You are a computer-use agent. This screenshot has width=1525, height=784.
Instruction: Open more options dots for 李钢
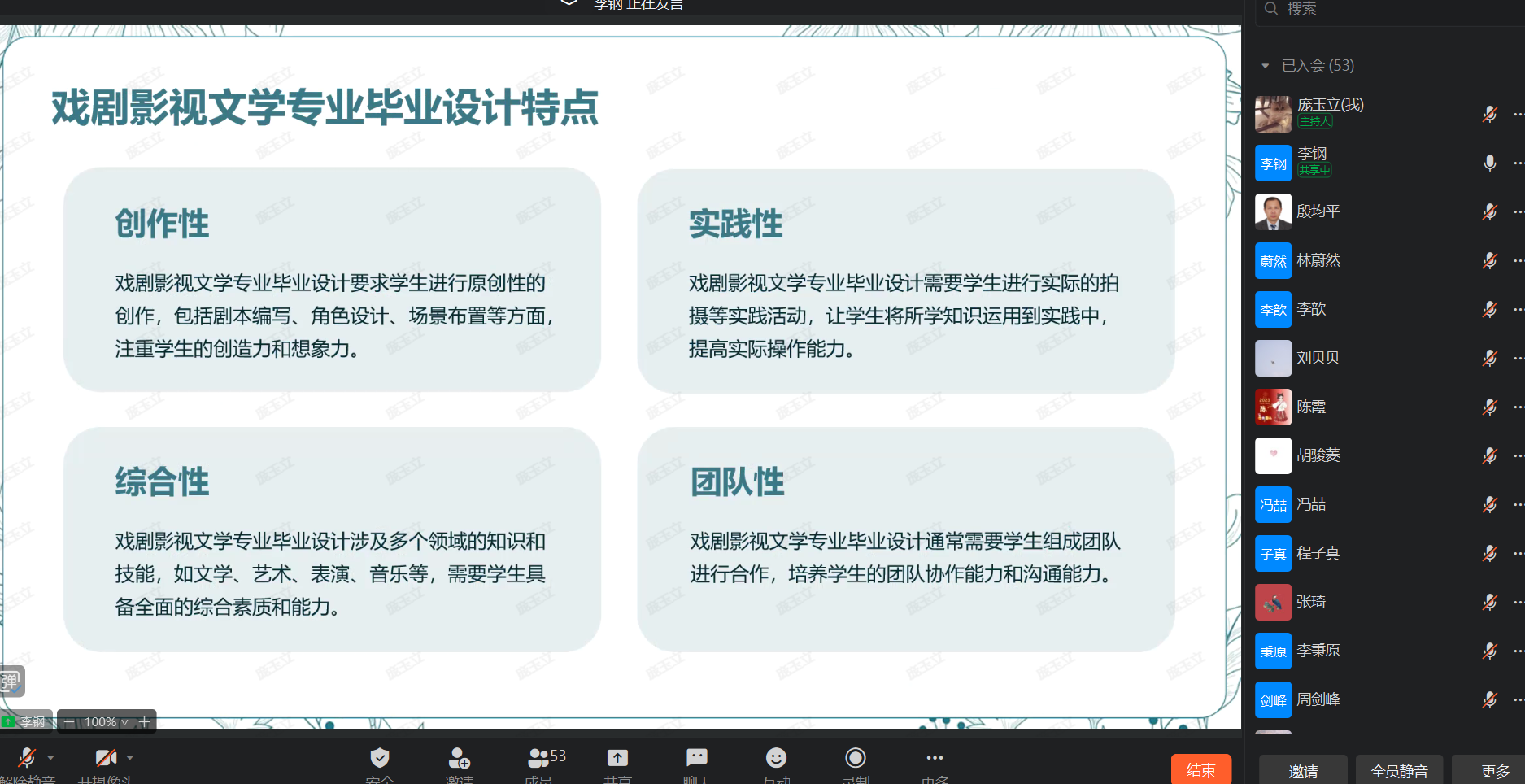click(1518, 163)
